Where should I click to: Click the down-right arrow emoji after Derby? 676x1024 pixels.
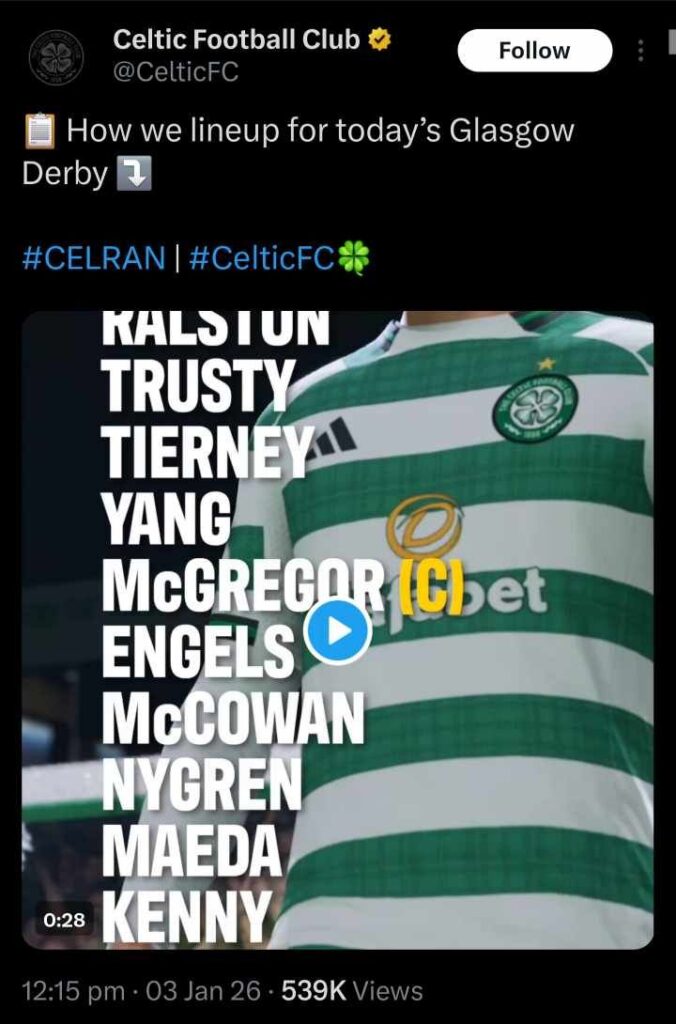[134, 174]
